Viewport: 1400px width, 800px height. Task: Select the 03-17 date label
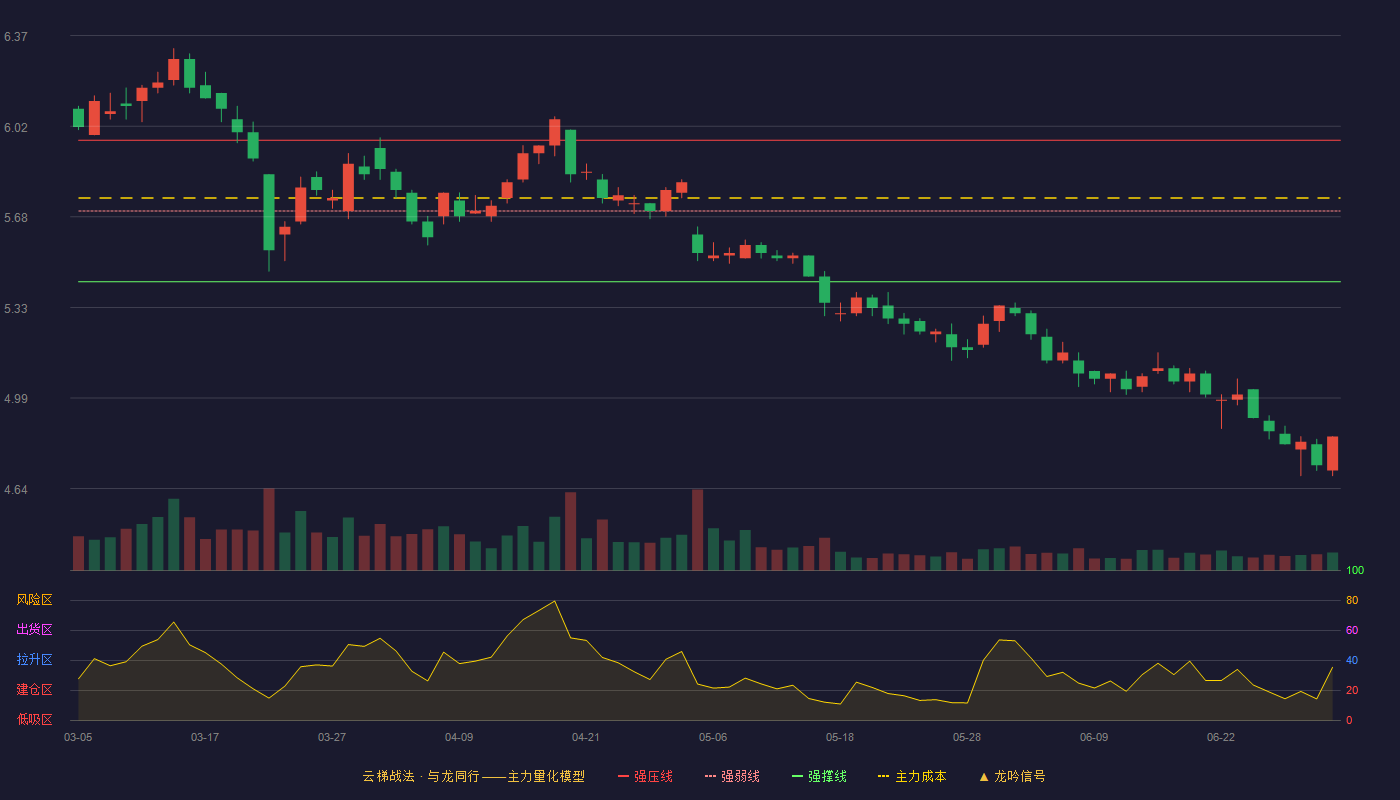coord(205,737)
